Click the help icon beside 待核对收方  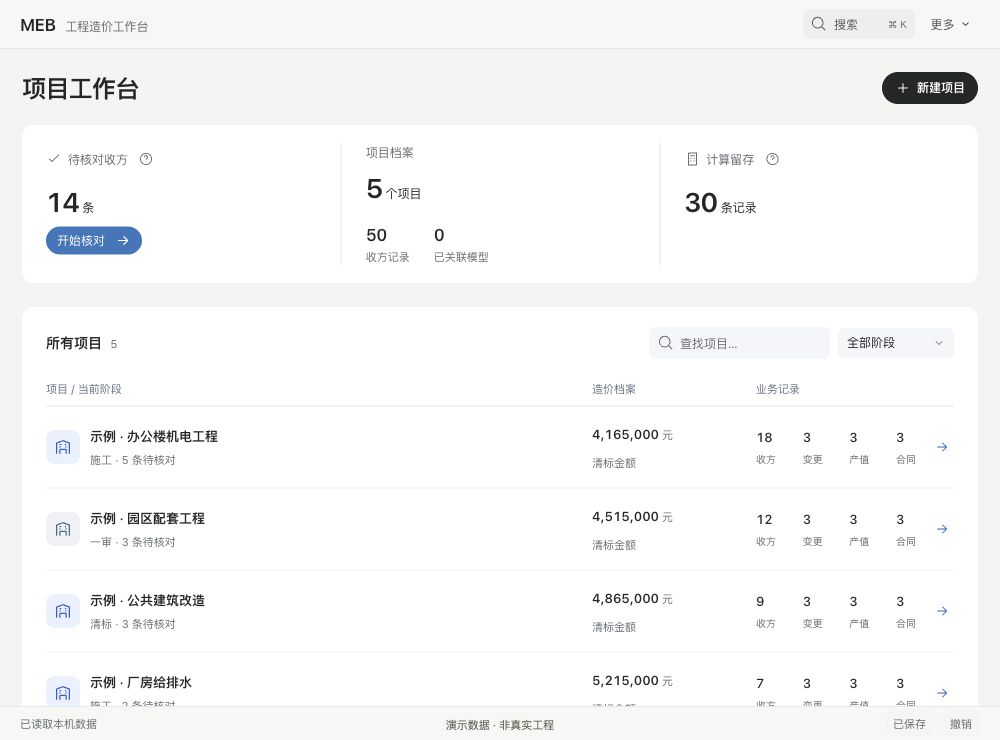[146, 159]
